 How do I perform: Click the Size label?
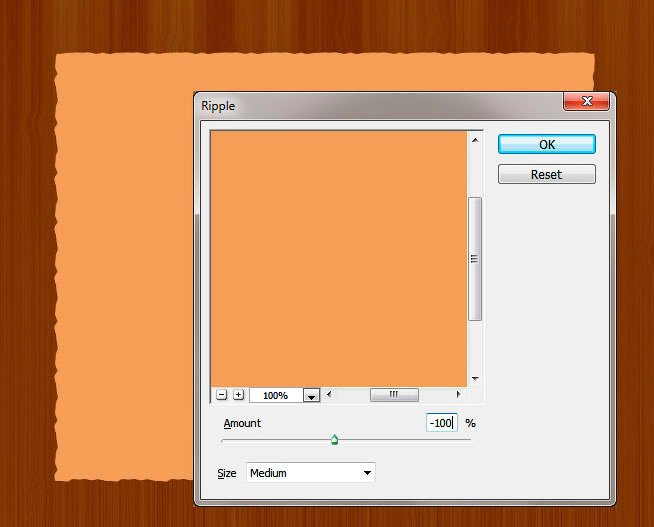click(x=226, y=473)
